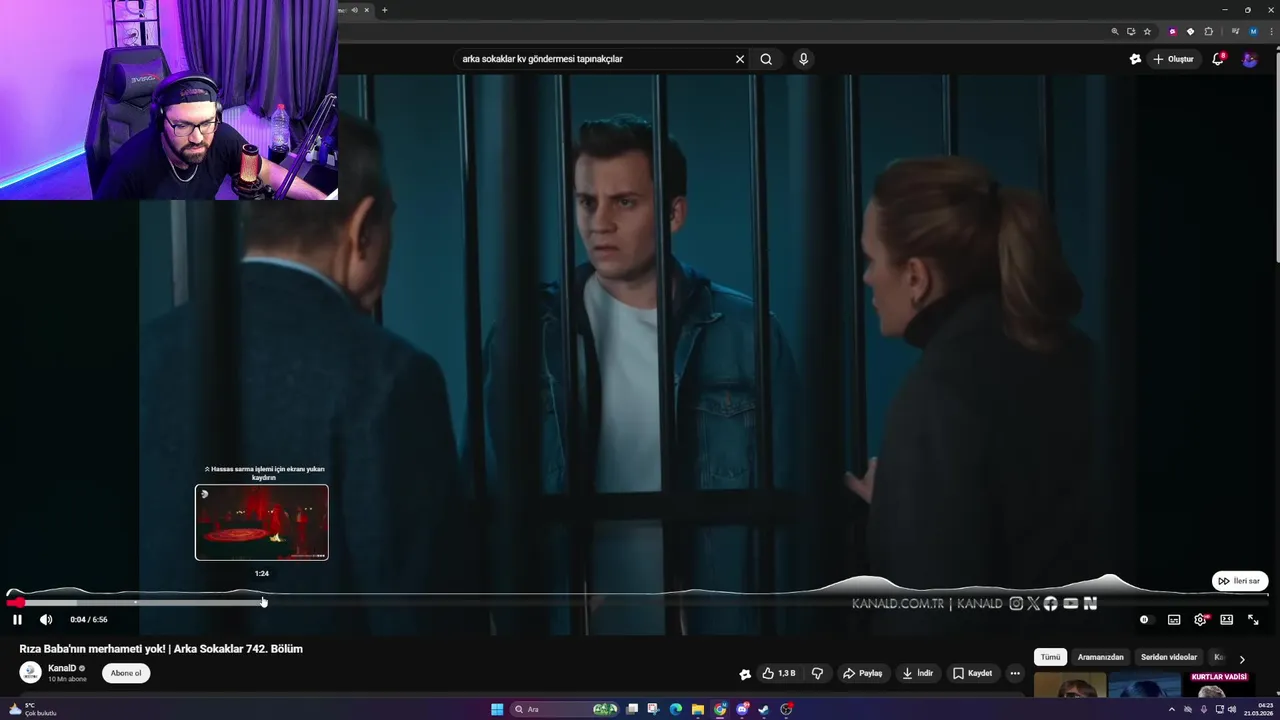This screenshot has height=720, width=1280.
Task: Open the weather widget on the taskbar
Action: tap(32, 709)
